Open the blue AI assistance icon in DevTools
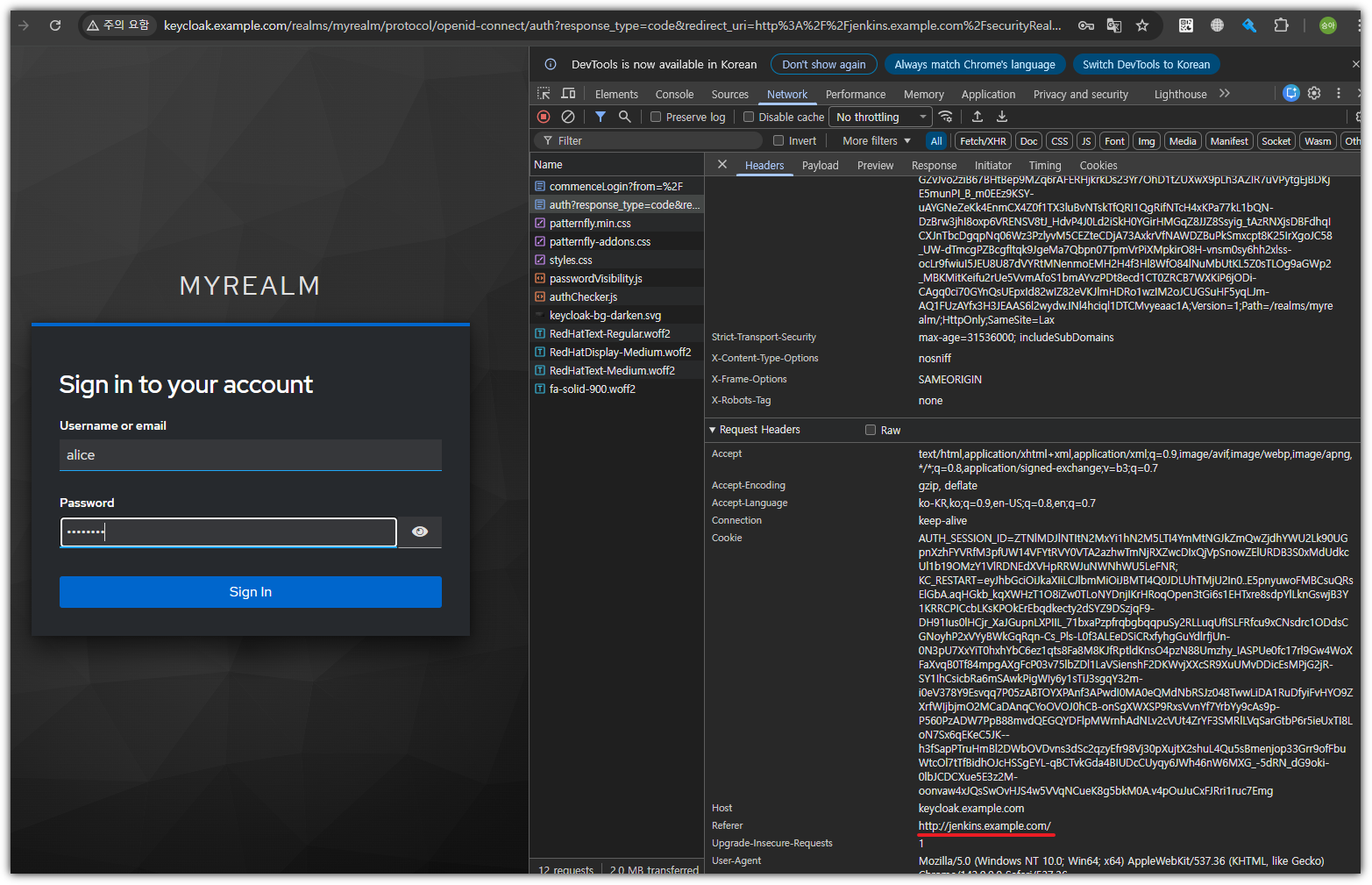The width and height of the screenshot is (1372, 885). 1290,93
